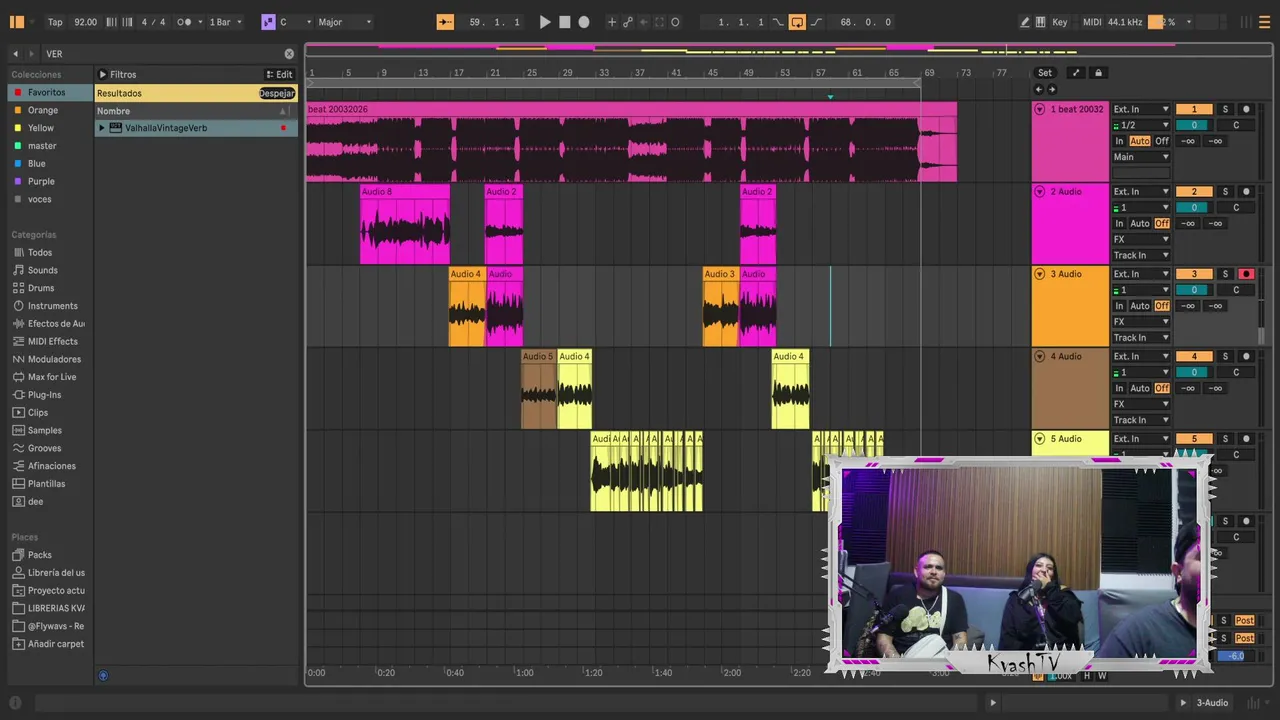Screen dimensions: 1280x720
Task: Click the browser Edit button
Action: tap(279, 74)
